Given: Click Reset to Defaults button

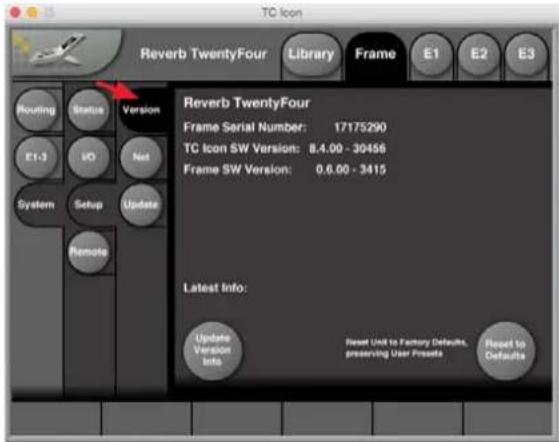Looking at the screenshot, I should point(506,350).
